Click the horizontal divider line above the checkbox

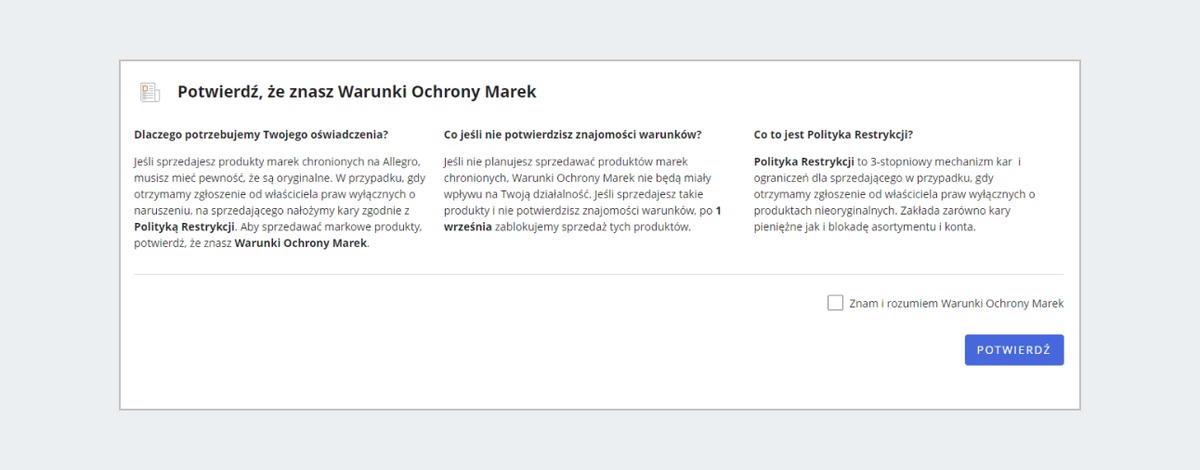598,274
